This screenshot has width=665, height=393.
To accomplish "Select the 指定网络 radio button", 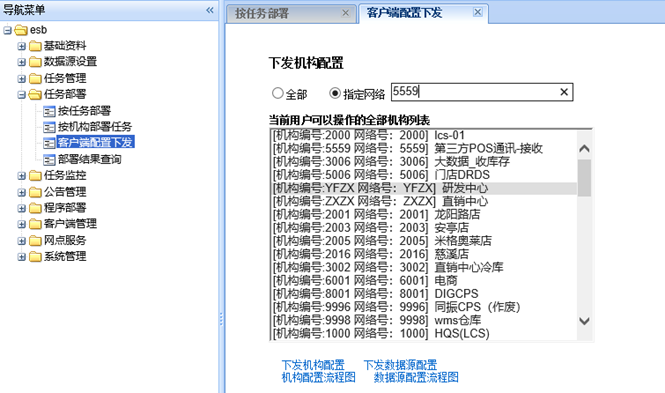I will click(x=335, y=93).
